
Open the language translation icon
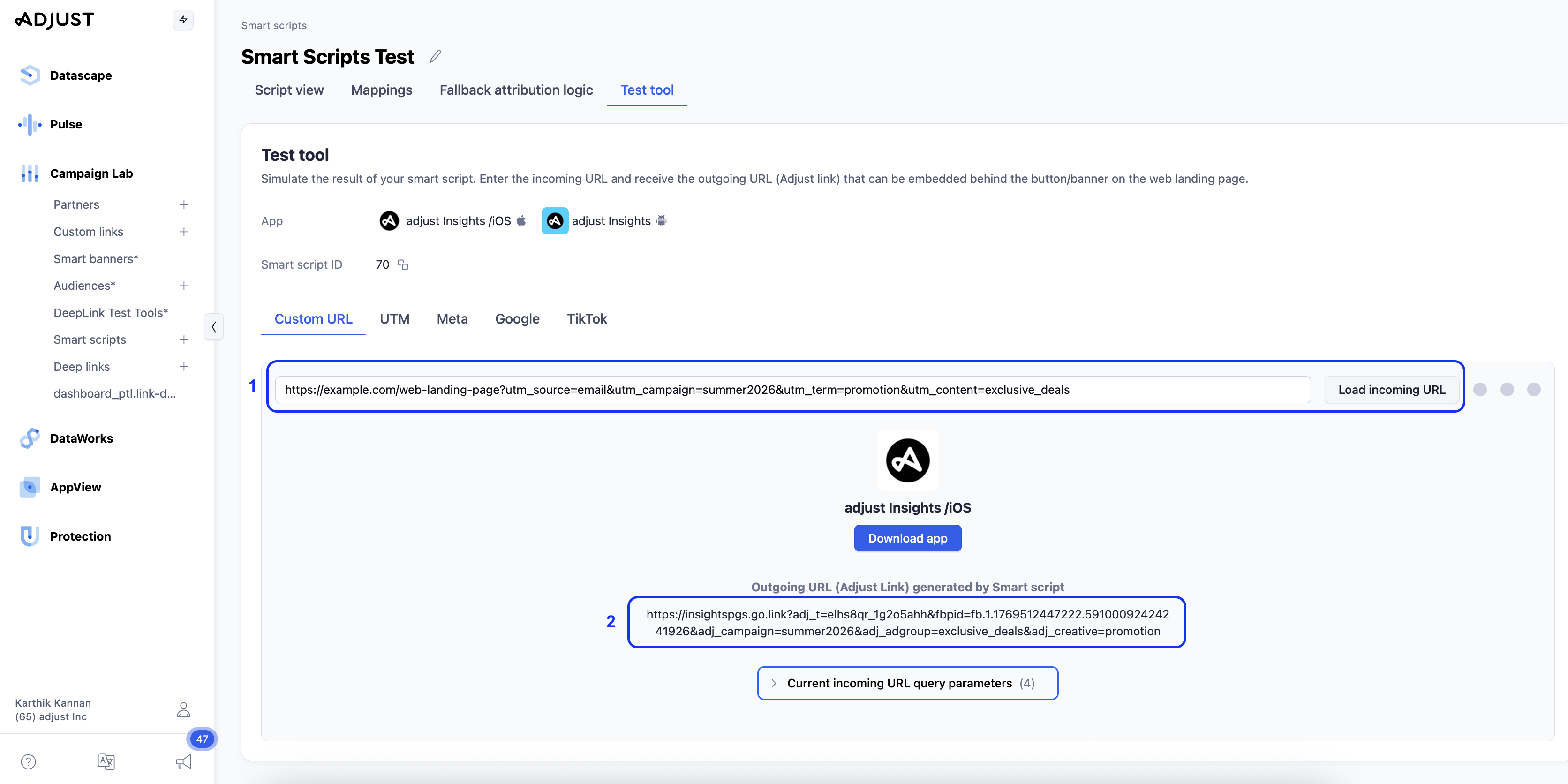106,761
